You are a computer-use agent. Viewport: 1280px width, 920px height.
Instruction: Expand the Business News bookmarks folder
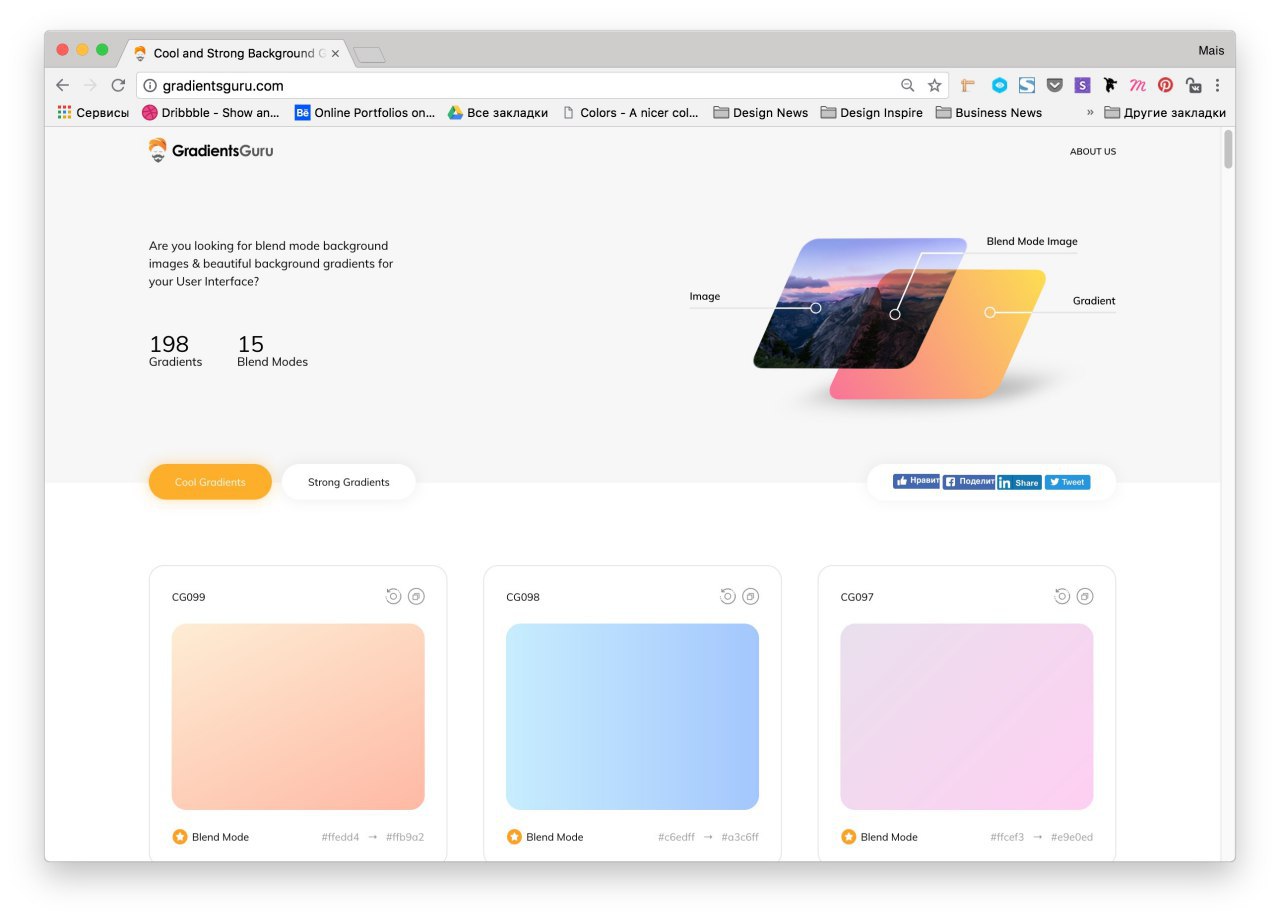point(989,113)
